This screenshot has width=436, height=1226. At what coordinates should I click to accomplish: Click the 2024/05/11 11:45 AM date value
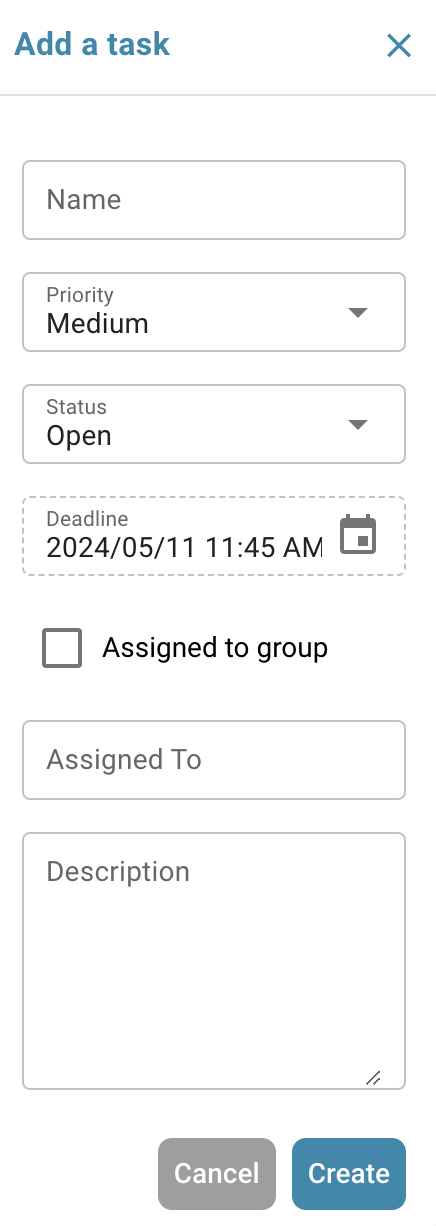tap(185, 548)
